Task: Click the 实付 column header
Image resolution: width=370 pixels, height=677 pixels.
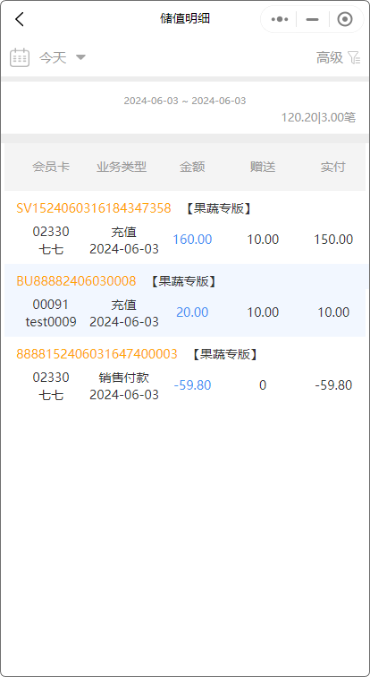Action: (333, 167)
